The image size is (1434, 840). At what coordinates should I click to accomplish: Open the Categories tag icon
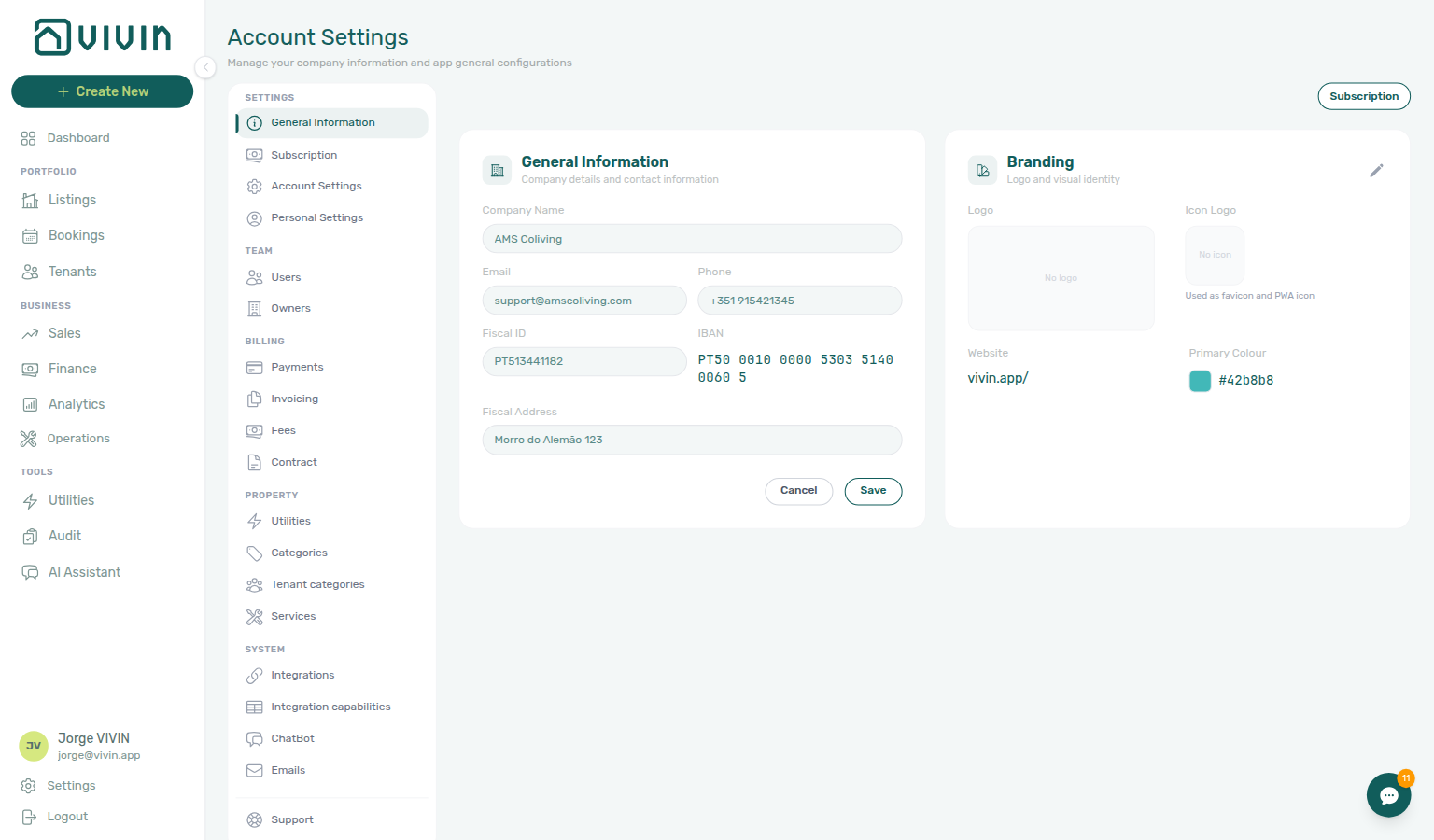tap(254, 553)
